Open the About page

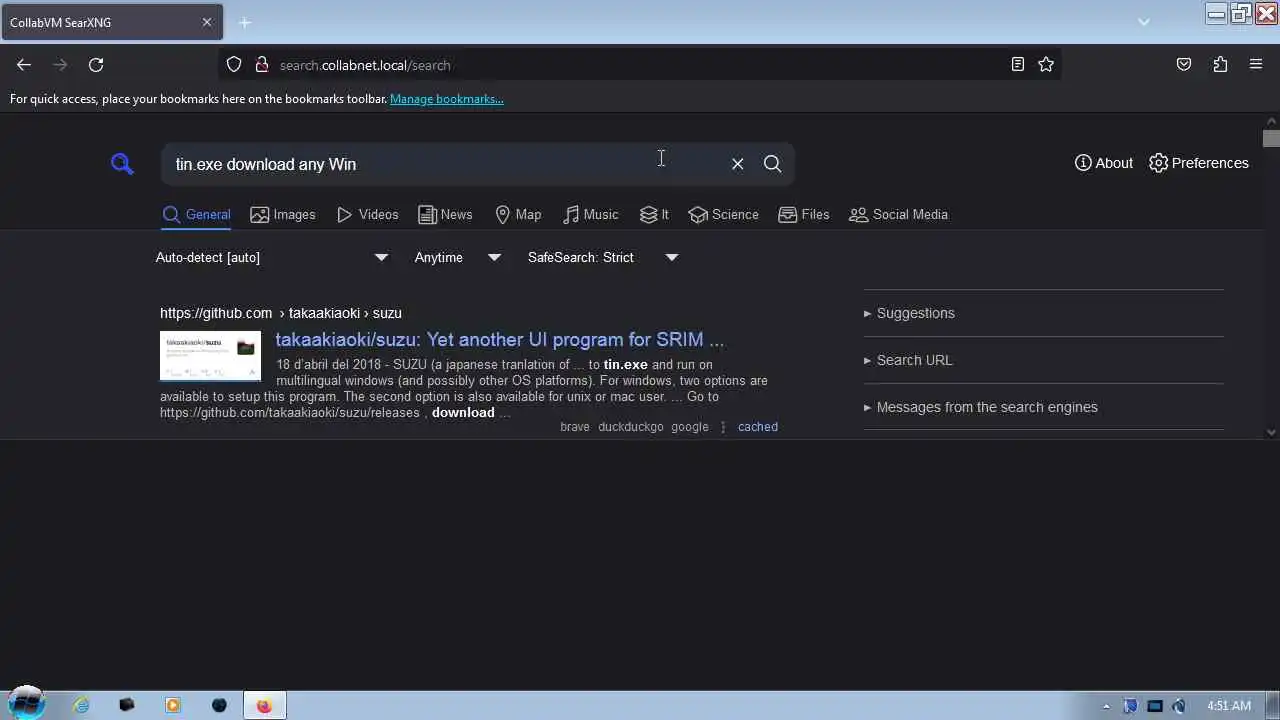(x=1104, y=163)
